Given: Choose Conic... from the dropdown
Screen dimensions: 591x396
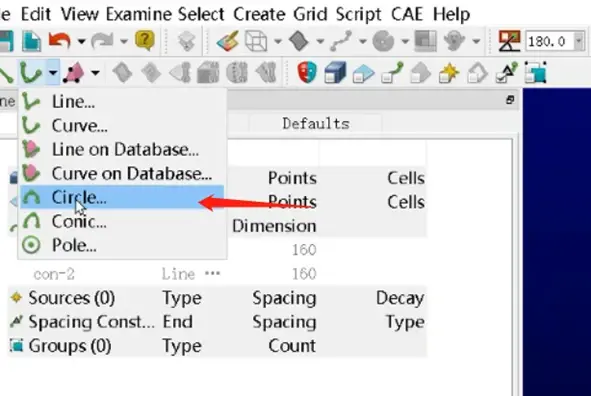Looking at the screenshot, I should pyautogui.click(x=122, y=222).
